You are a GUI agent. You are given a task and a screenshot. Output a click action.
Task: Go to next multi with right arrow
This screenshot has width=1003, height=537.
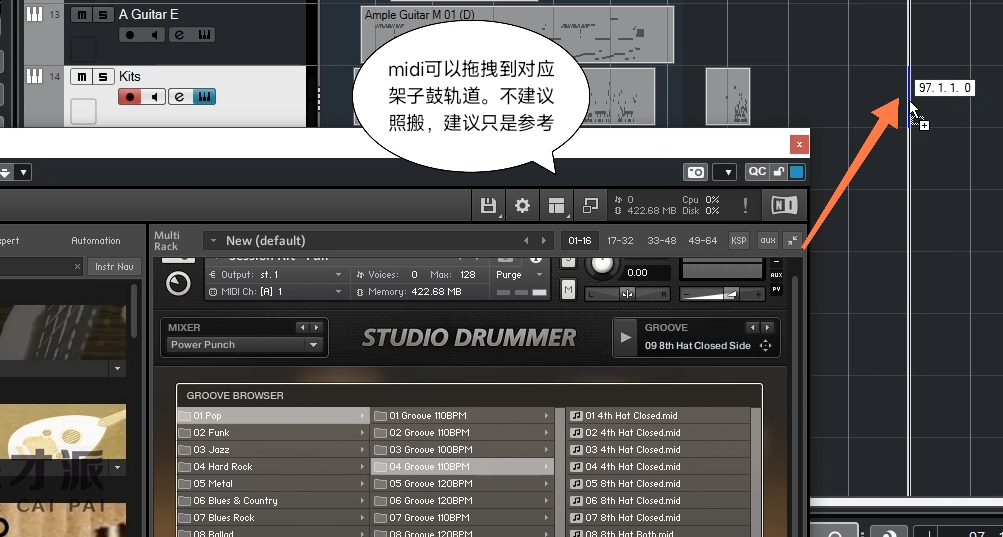(544, 241)
